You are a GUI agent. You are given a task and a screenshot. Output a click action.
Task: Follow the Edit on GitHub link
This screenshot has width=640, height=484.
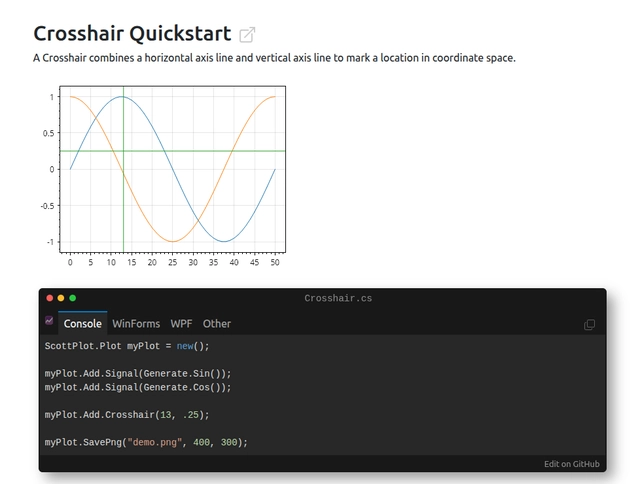click(x=572, y=464)
